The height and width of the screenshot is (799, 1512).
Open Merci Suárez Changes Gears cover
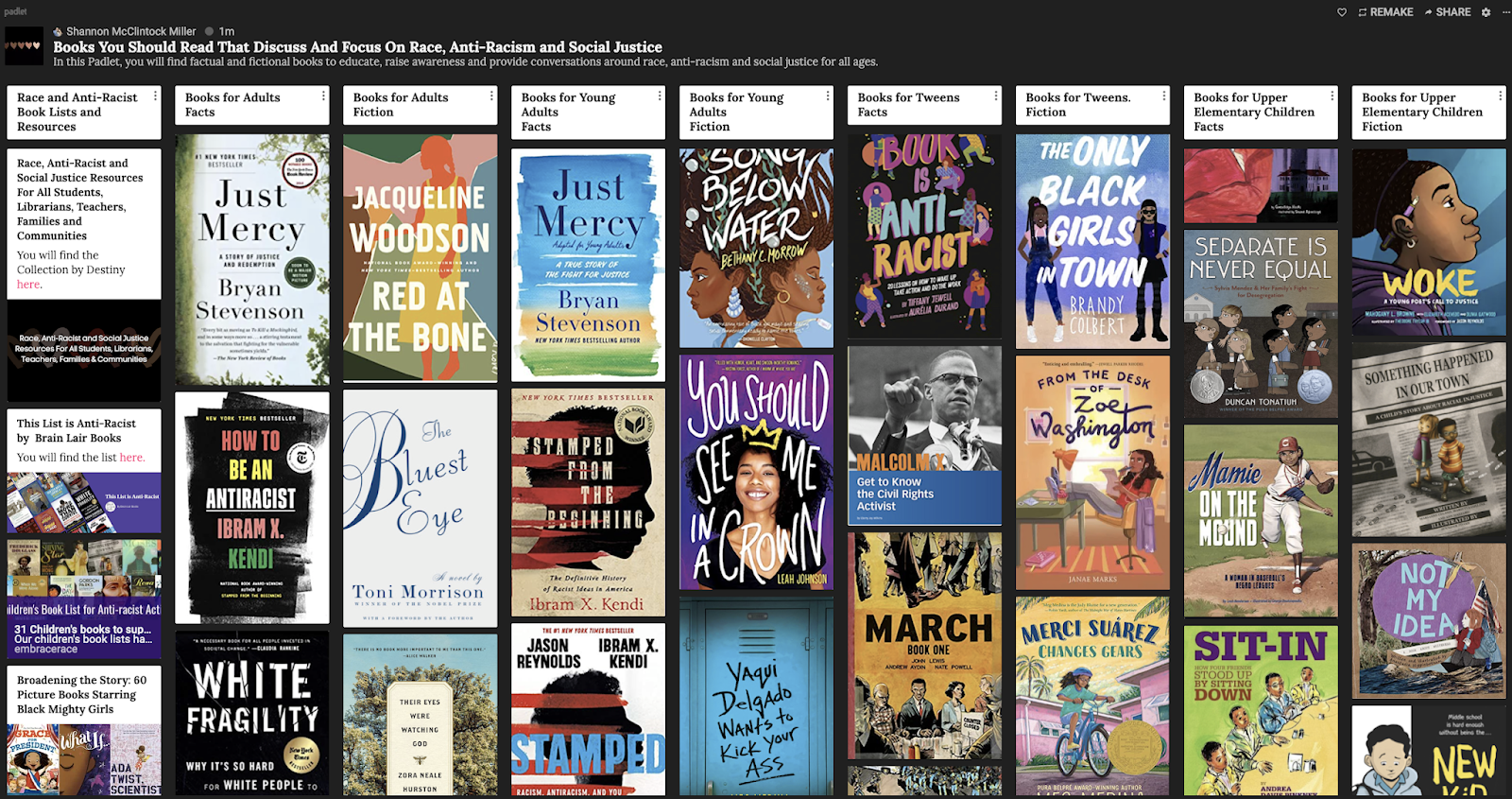[x=1093, y=696]
